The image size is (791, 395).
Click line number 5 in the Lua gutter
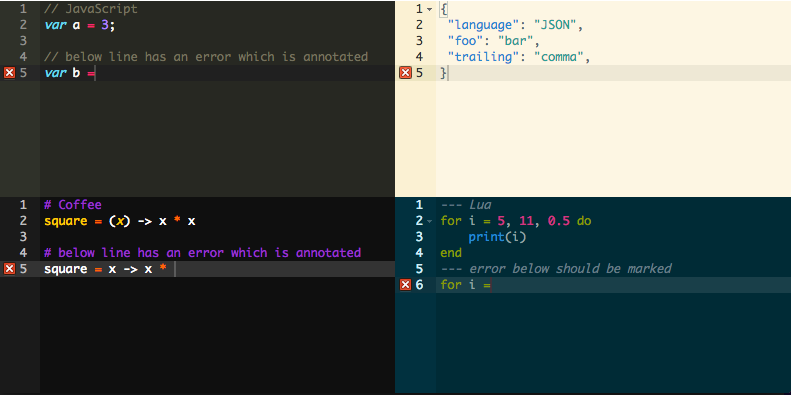pyautogui.click(x=419, y=269)
